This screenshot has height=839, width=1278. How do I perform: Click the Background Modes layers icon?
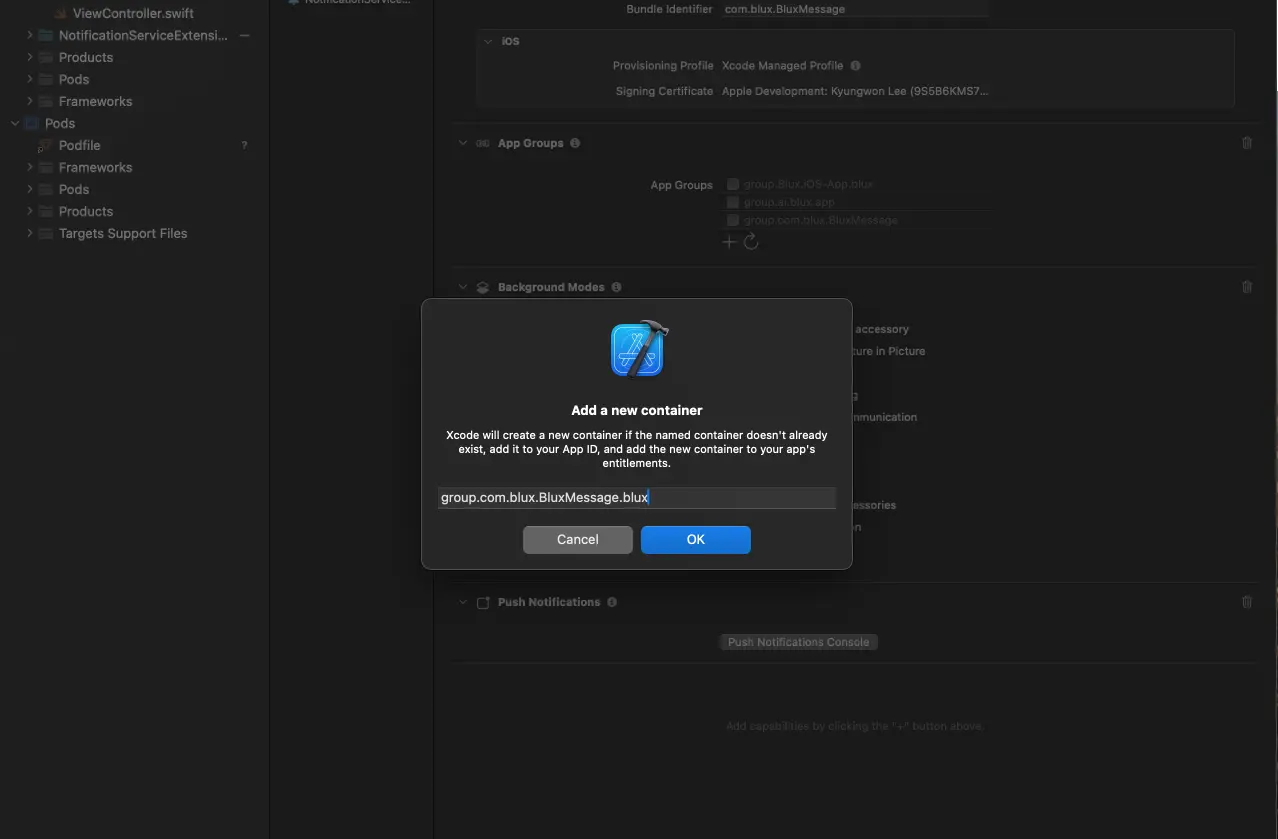[x=482, y=287]
